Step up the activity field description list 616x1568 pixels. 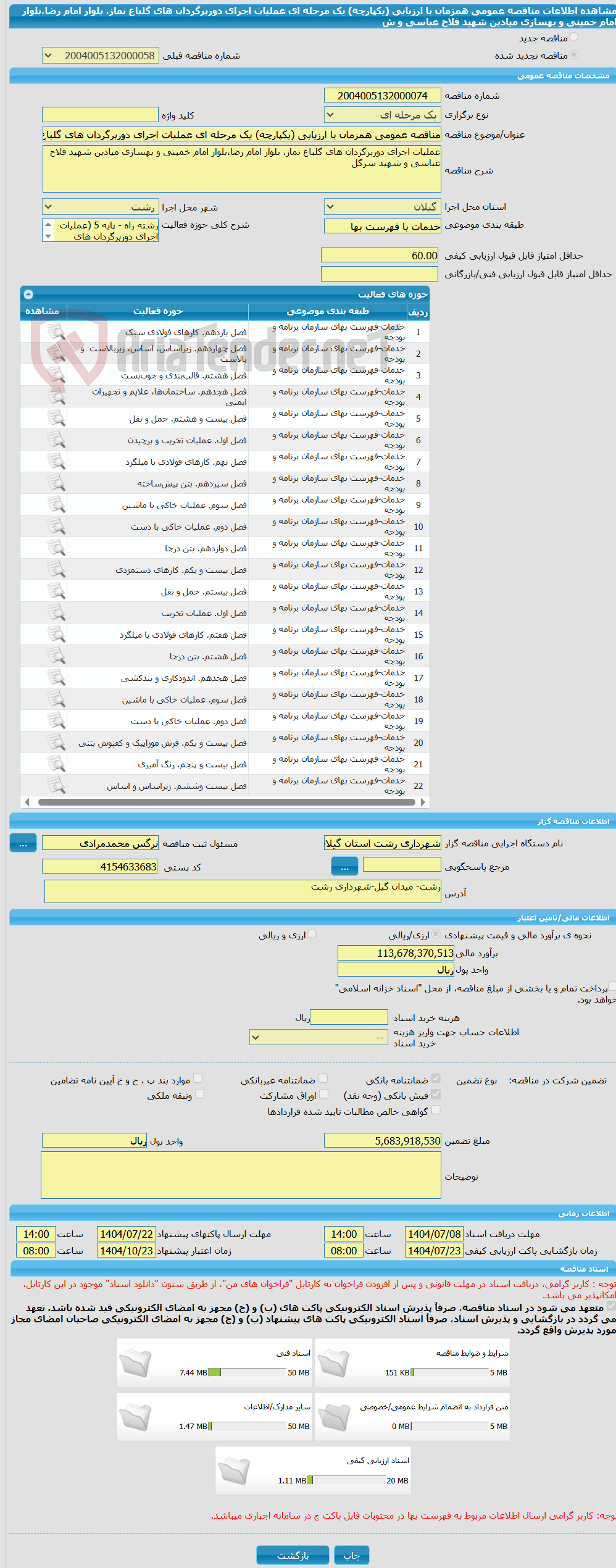[48, 224]
